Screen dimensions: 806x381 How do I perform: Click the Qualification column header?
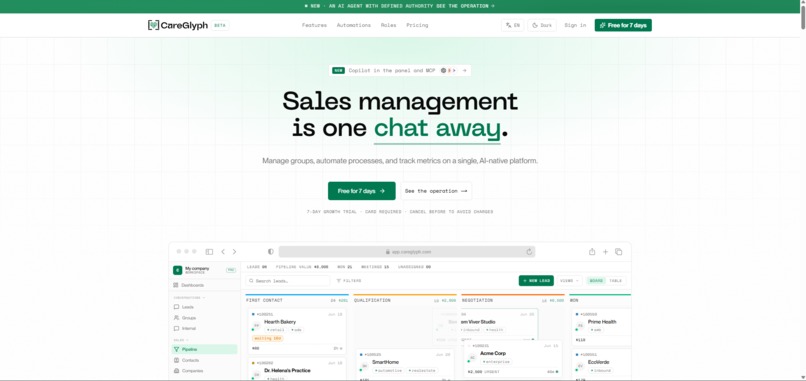[x=372, y=300]
